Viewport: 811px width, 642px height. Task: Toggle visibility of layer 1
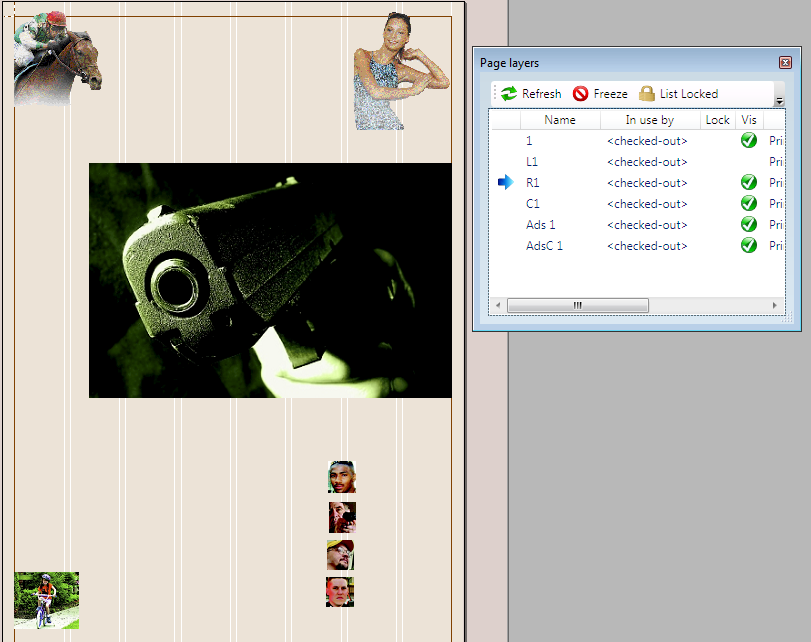748,140
